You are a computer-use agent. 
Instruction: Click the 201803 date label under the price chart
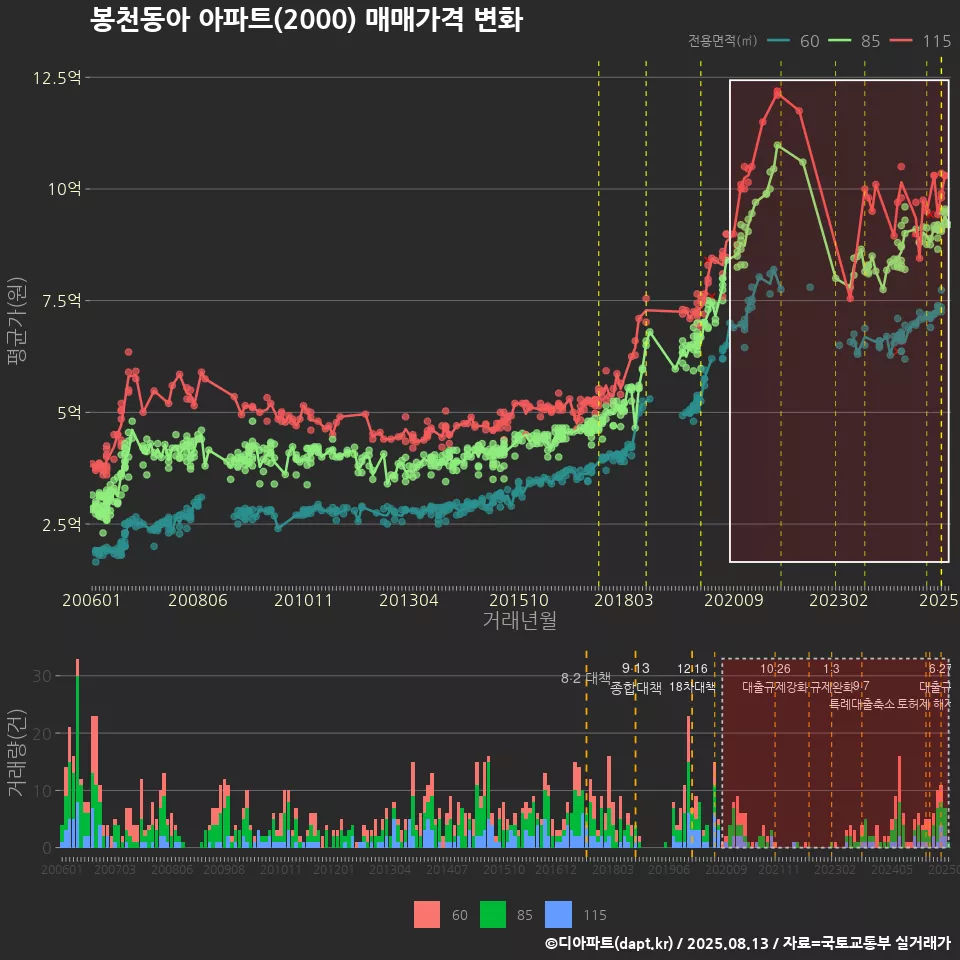pyautogui.click(x=624, y=600)
